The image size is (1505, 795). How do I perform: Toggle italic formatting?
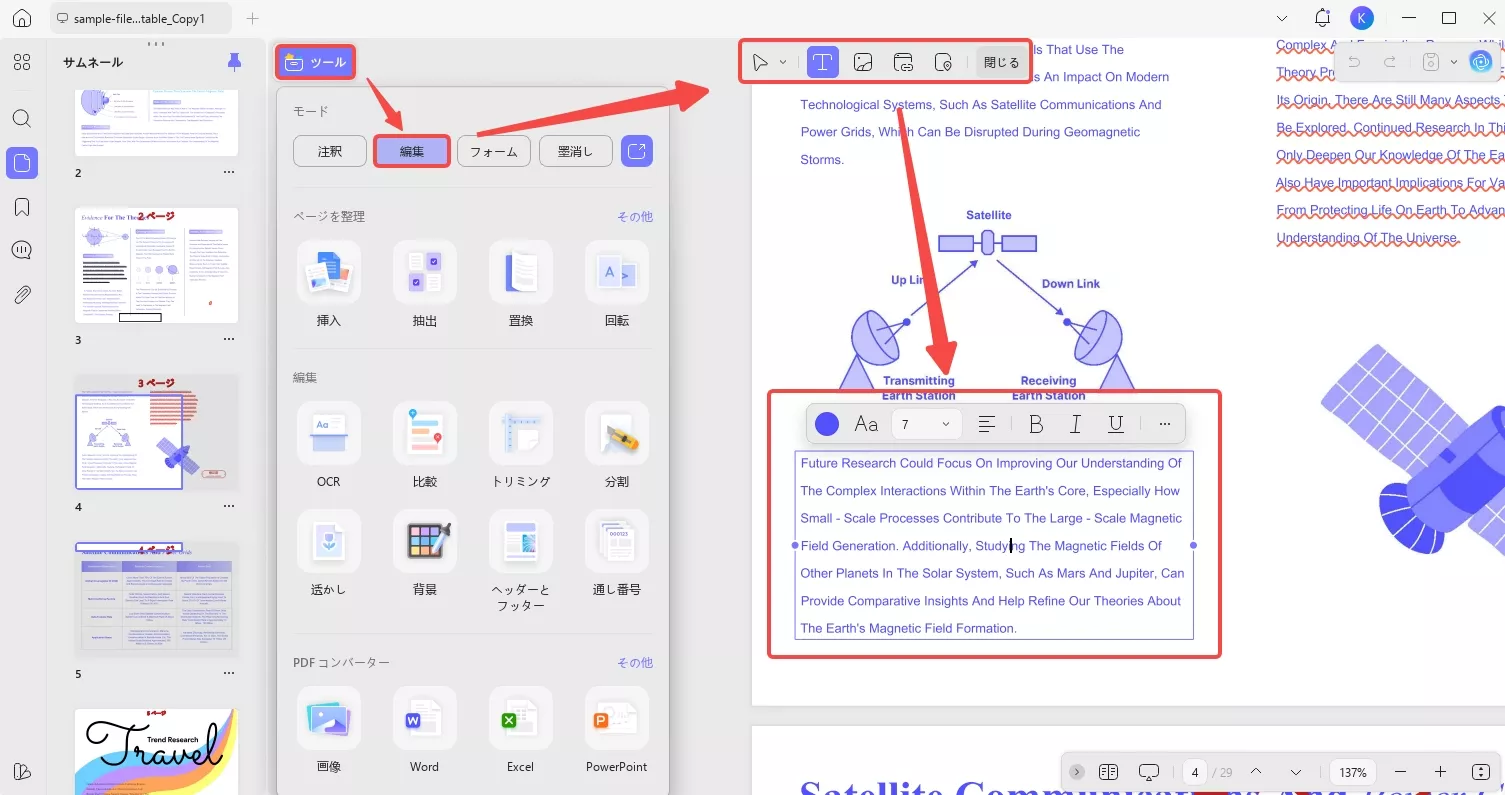point(1075,424)
